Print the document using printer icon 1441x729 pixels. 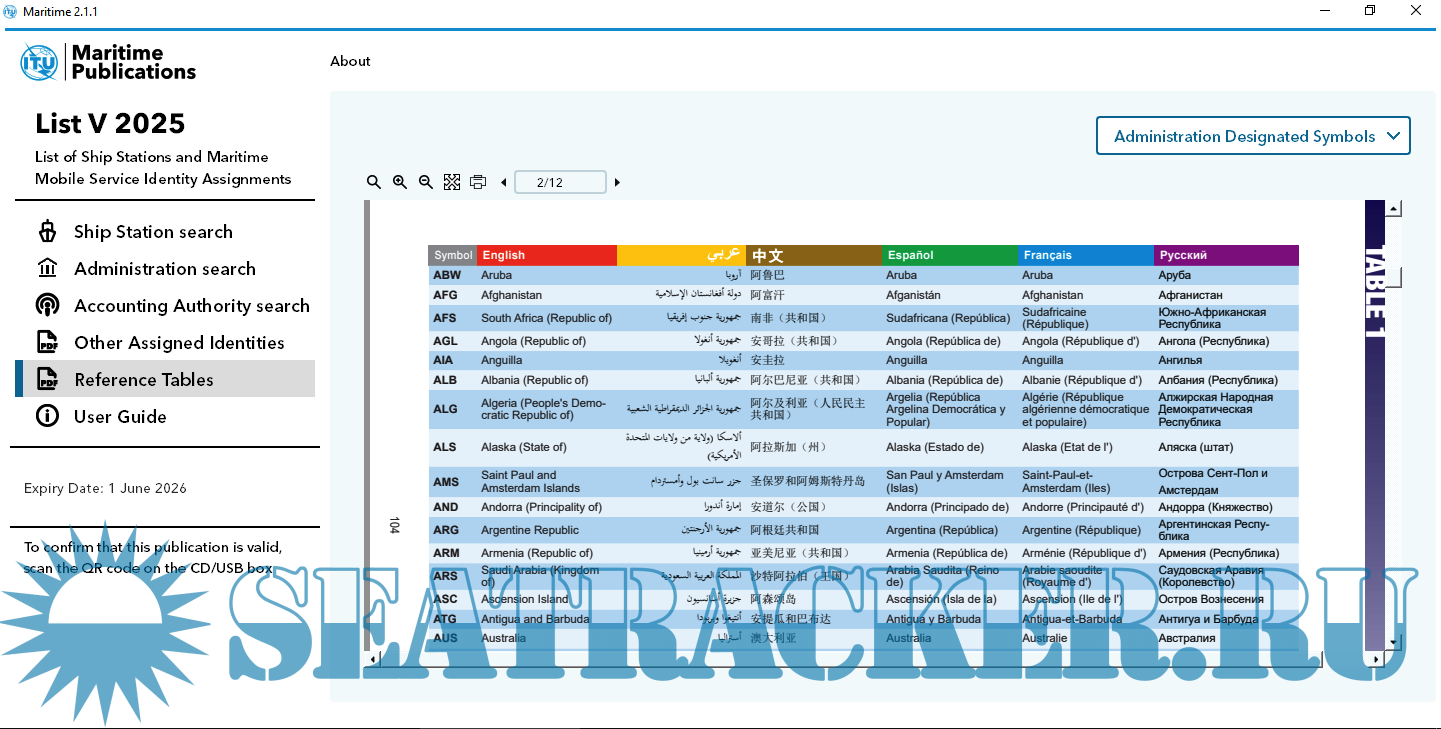click(x=478, y=182)
